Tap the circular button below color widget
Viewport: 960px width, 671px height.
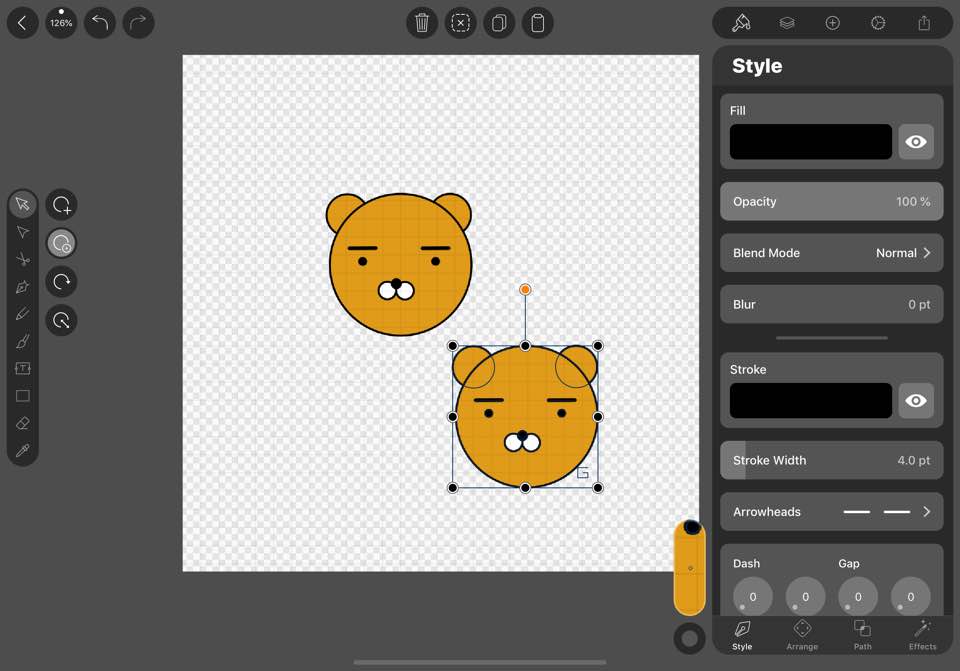690,639
